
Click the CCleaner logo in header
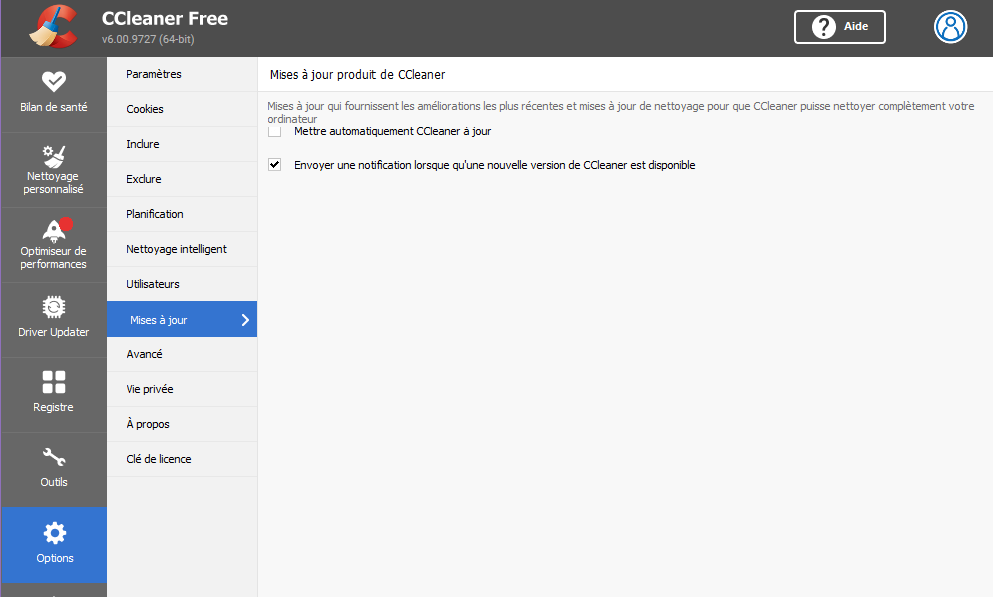(x=54, y=27)
